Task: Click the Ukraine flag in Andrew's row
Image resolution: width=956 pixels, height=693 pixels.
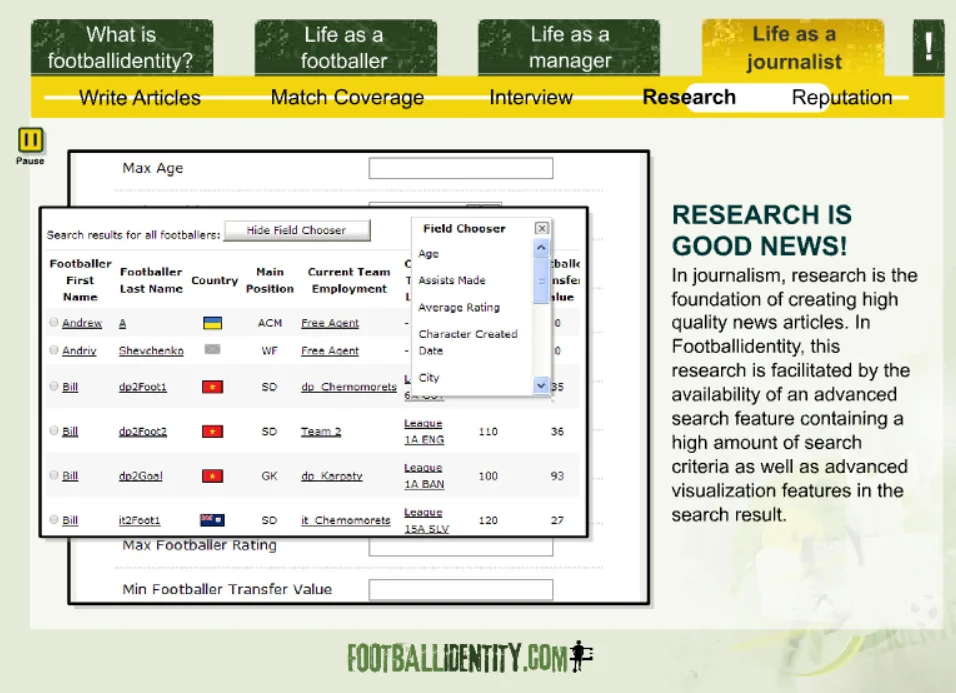Action: pos(212,323)
